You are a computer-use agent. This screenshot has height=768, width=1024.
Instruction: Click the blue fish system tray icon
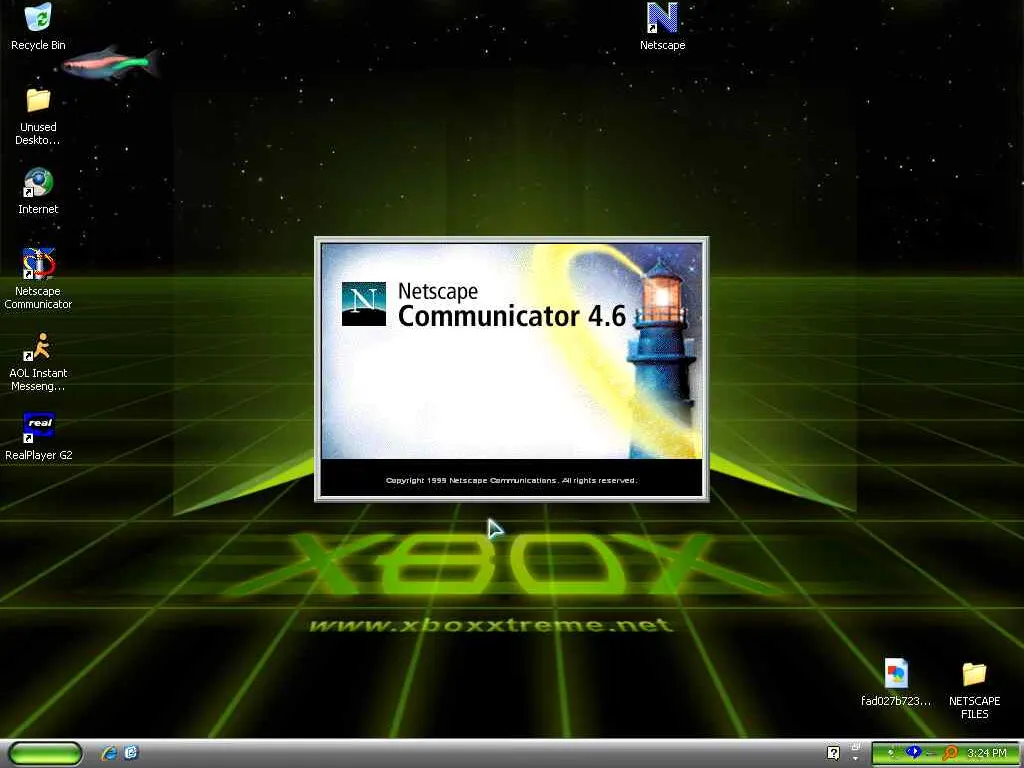pos(913,753)
